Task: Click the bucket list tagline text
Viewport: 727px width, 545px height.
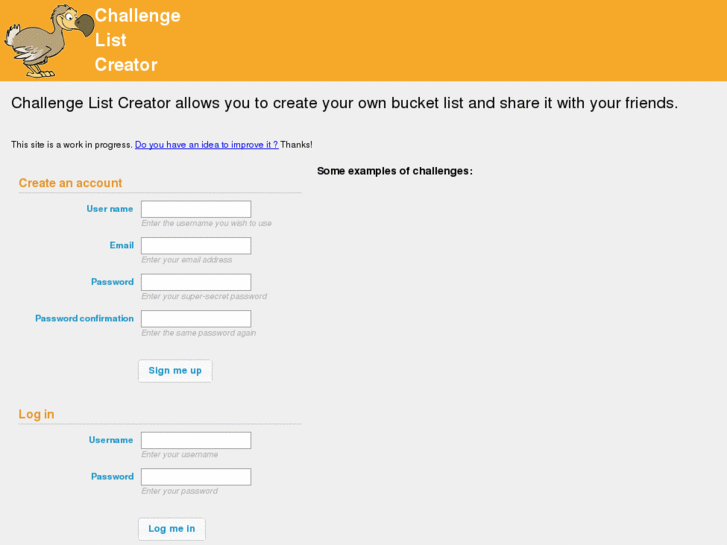Action: pyautogui.click(x=344, y=103)
